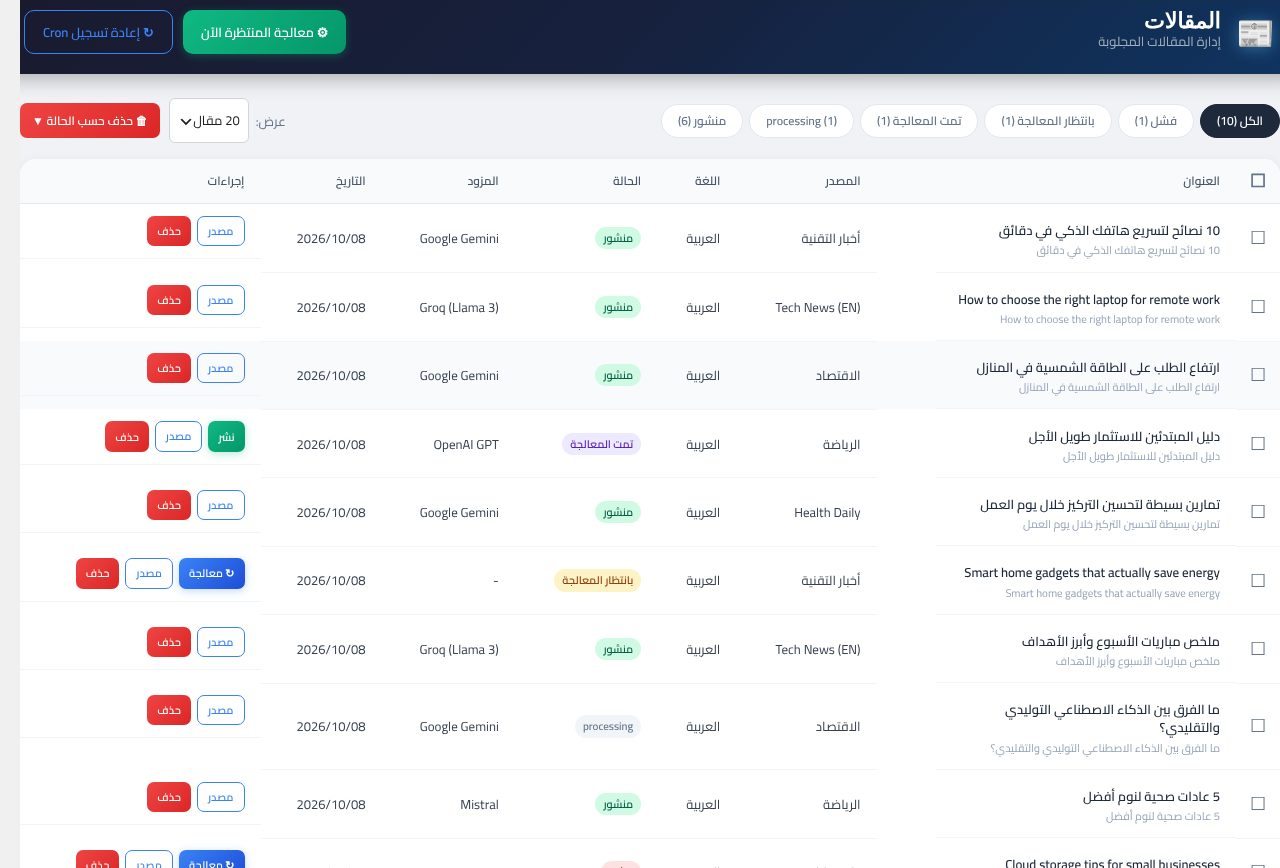
Task: Open article ما الفرق بين الذكاء الاصطناعي title
Action: [x=1112, y=719]
